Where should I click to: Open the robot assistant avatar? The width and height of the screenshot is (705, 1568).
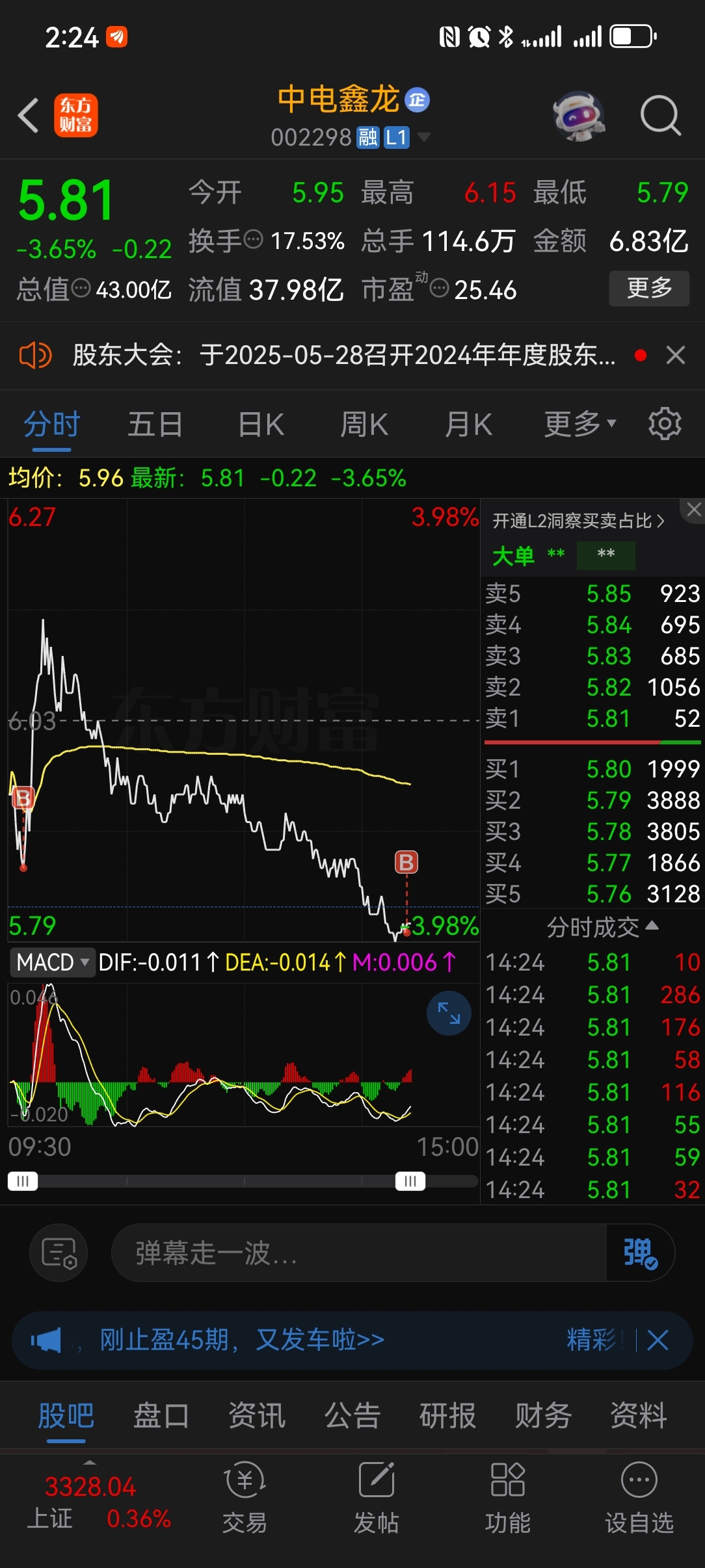[578, 116]
